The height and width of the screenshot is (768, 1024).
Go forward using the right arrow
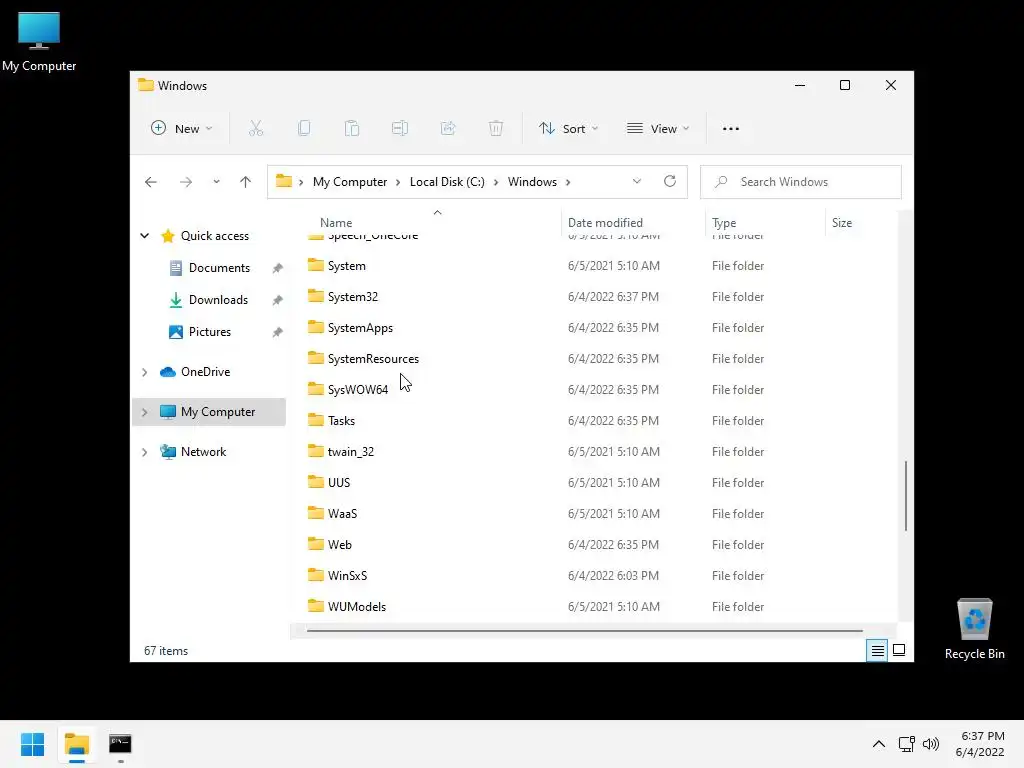[x=186, y=182]
